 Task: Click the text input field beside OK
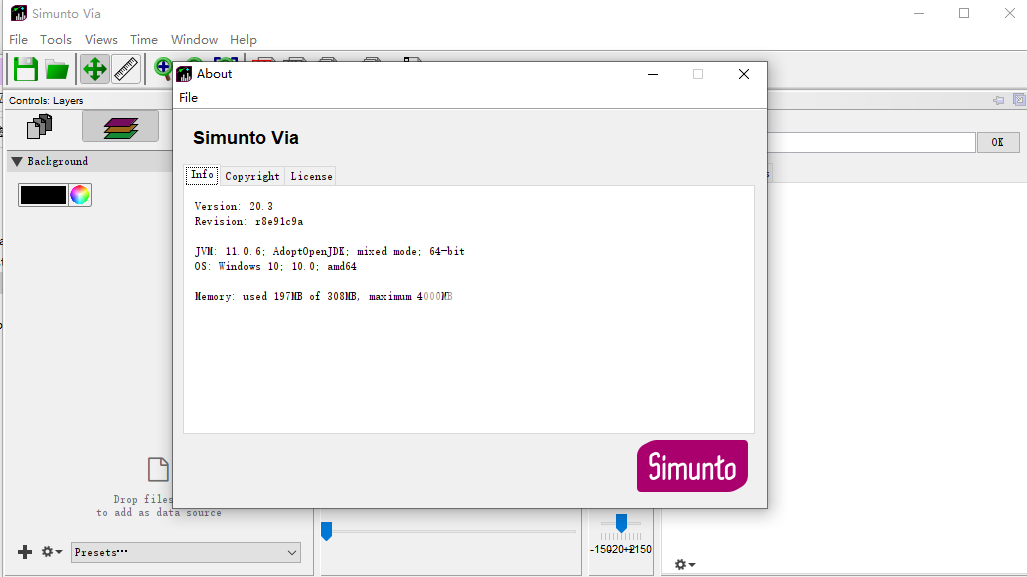pos(871,142)
